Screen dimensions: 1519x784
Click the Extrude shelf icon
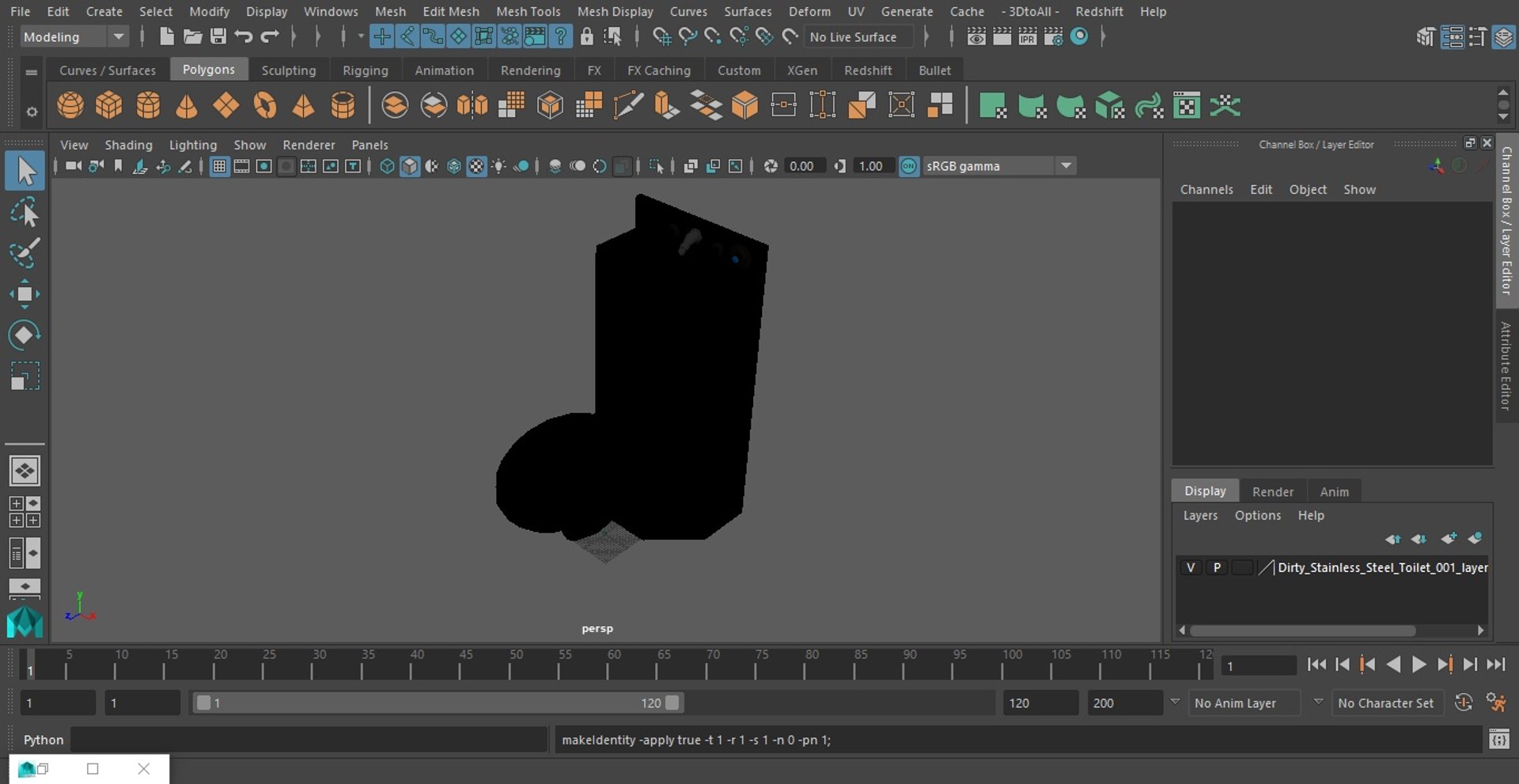pos(667,105)
